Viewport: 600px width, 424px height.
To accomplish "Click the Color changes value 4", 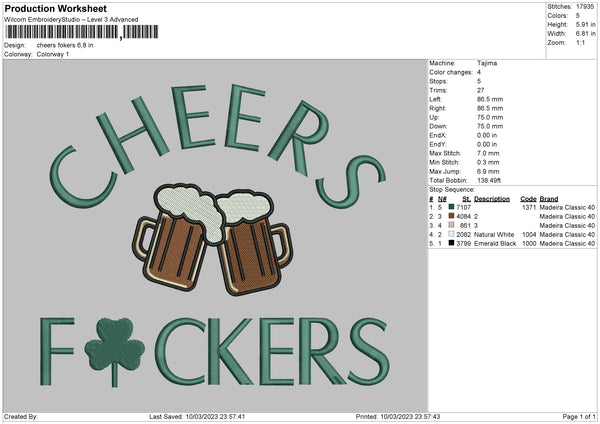I will (479, 72).
